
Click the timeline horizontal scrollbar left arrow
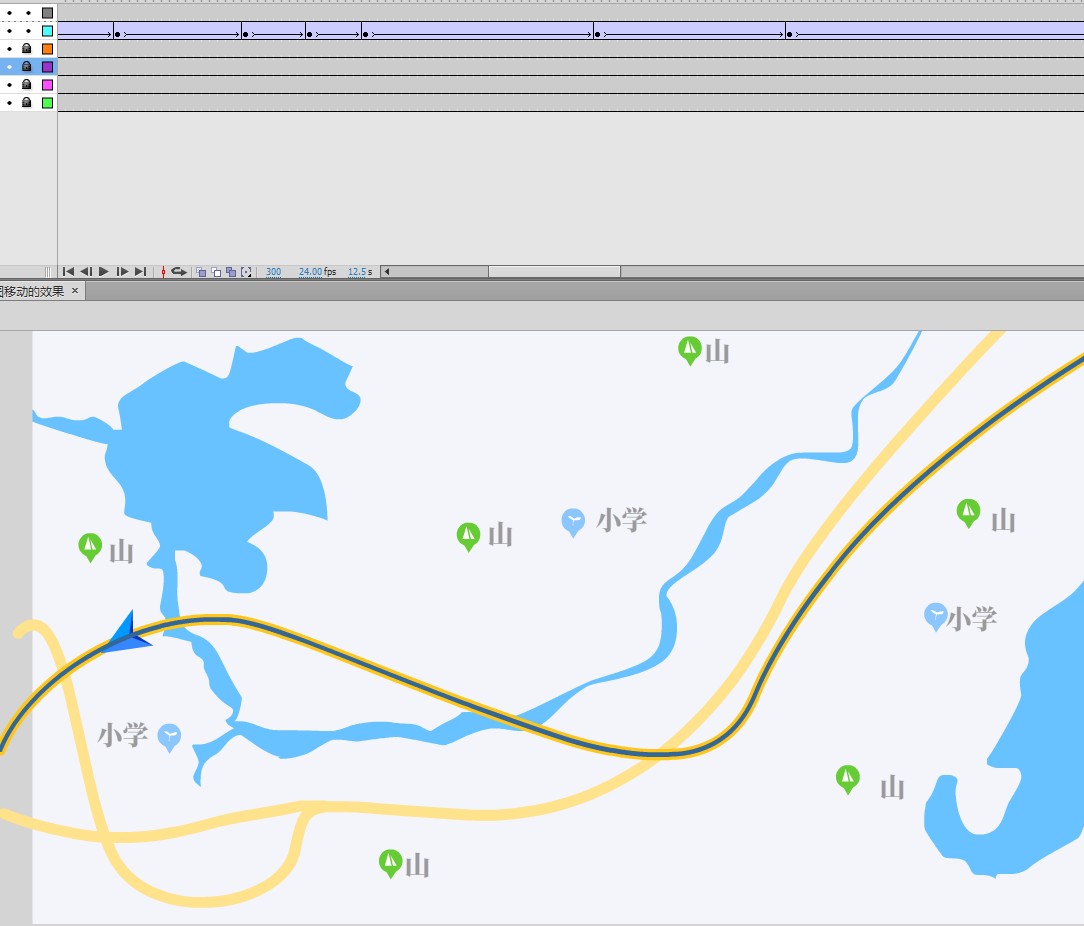click(x=387, y=272)
